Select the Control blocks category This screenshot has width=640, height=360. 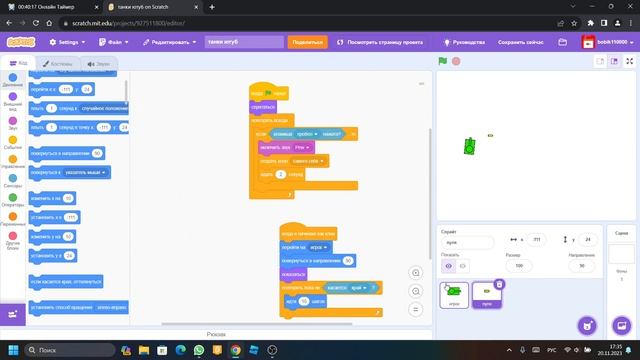(13, 162)
